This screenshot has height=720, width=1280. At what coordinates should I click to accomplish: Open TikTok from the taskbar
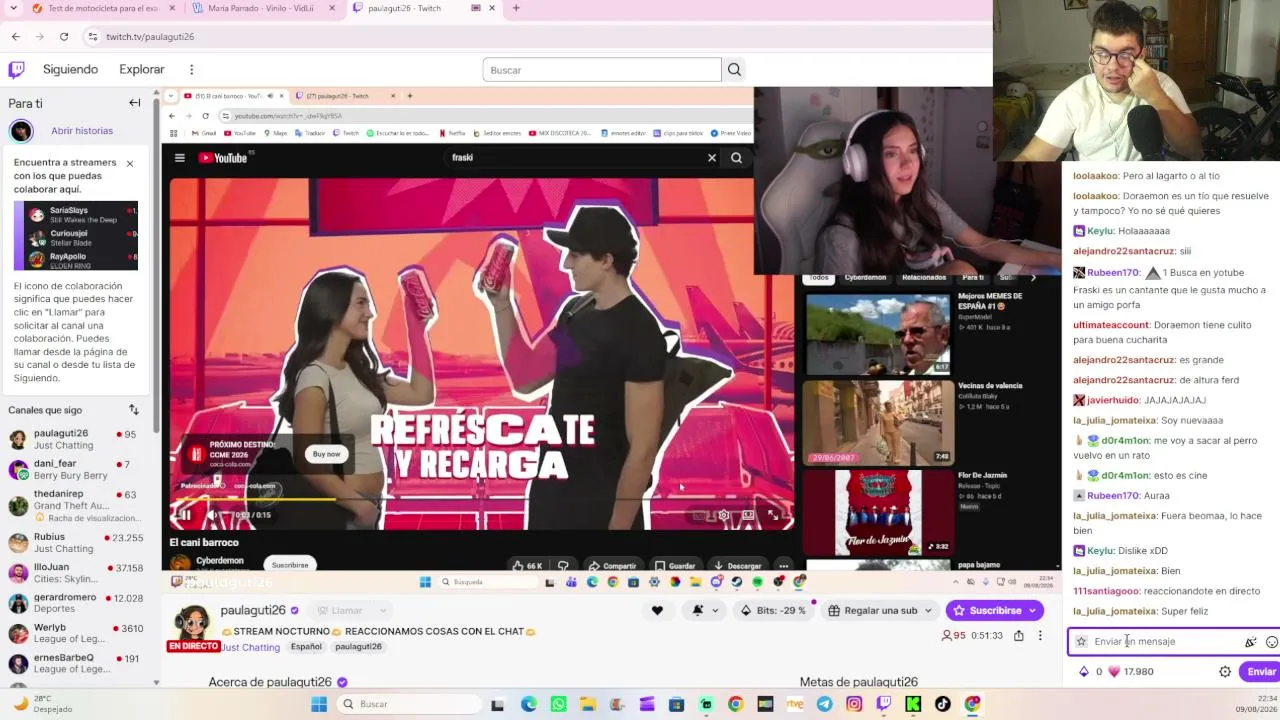coord(943,704)
